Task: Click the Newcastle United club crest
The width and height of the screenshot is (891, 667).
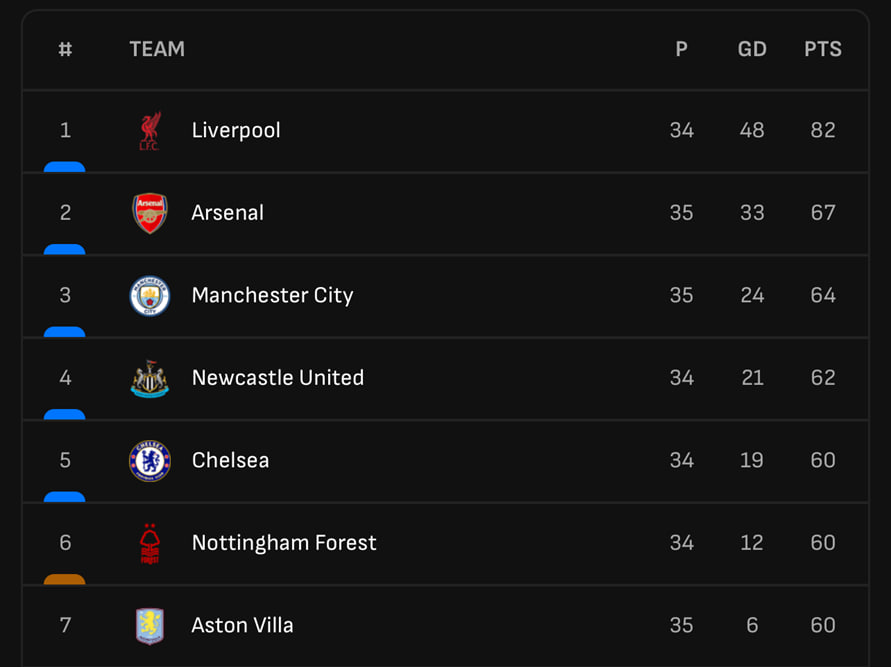Action: coord(150,378)
